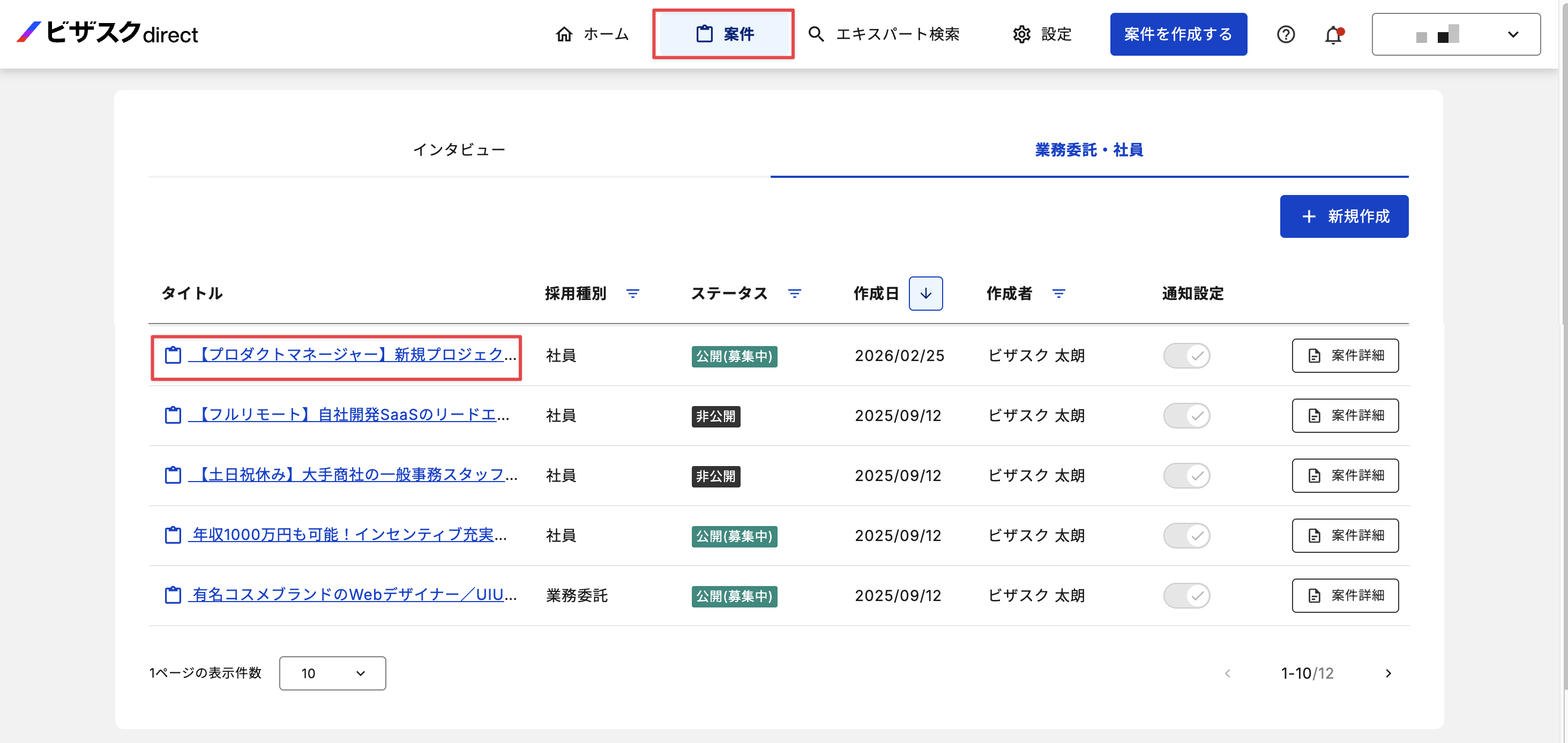This screenshot has height=743, width=1568.
Task: Click the 非公開 badge in フルリモート row
Action: point(716,416)
